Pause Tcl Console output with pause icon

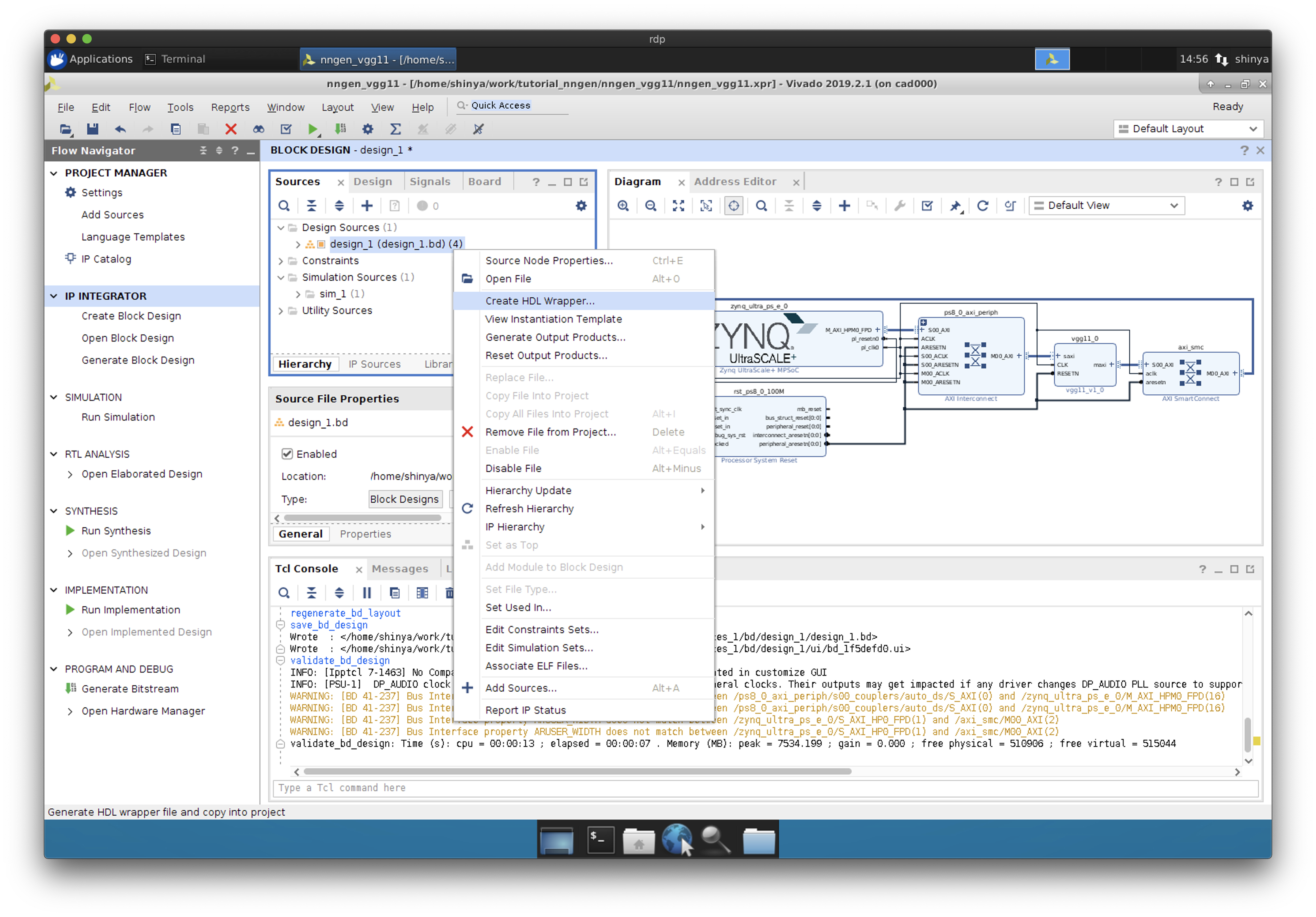(367, 593)
